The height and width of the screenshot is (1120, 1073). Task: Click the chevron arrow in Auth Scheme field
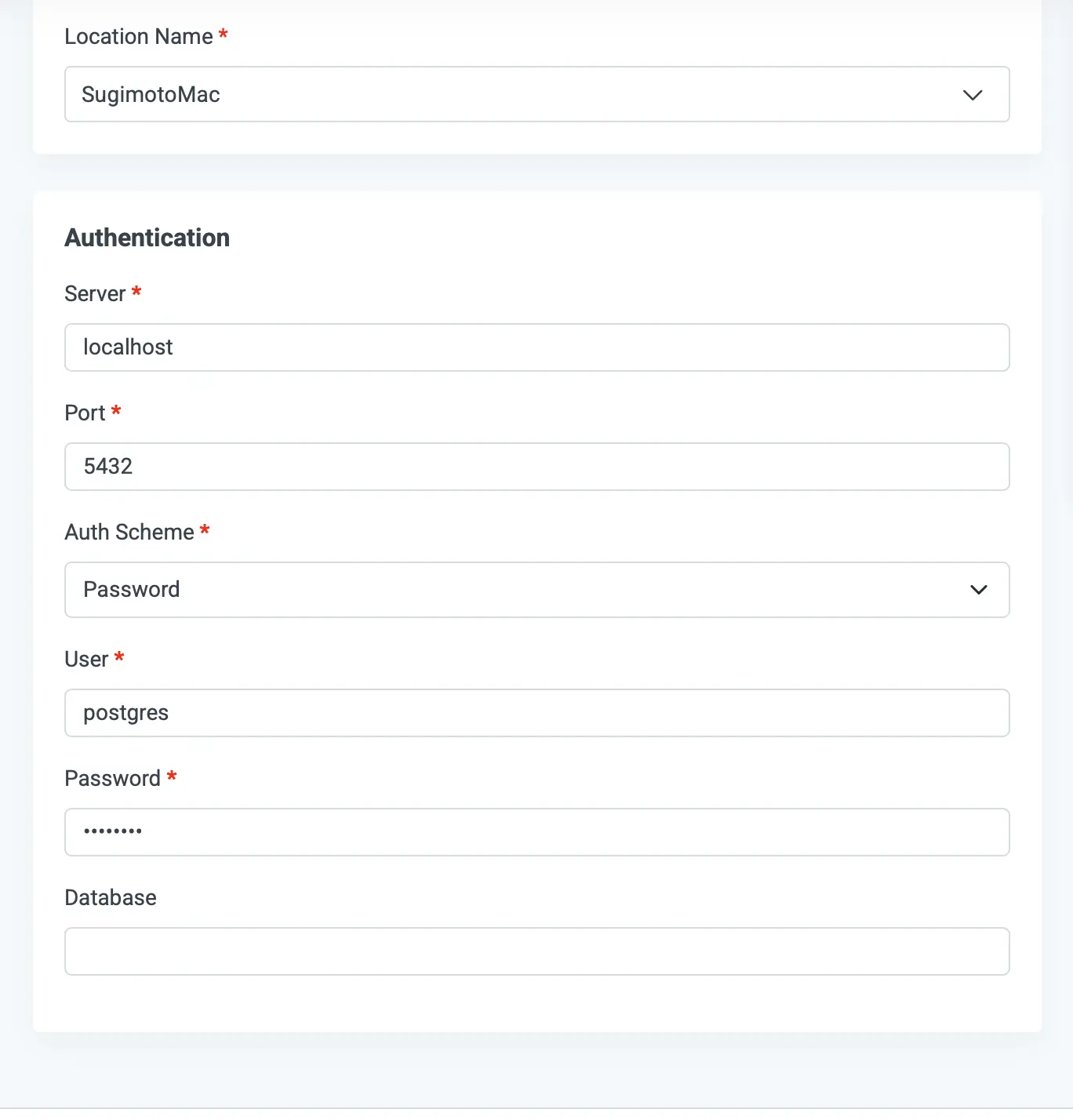coord(978,590)
